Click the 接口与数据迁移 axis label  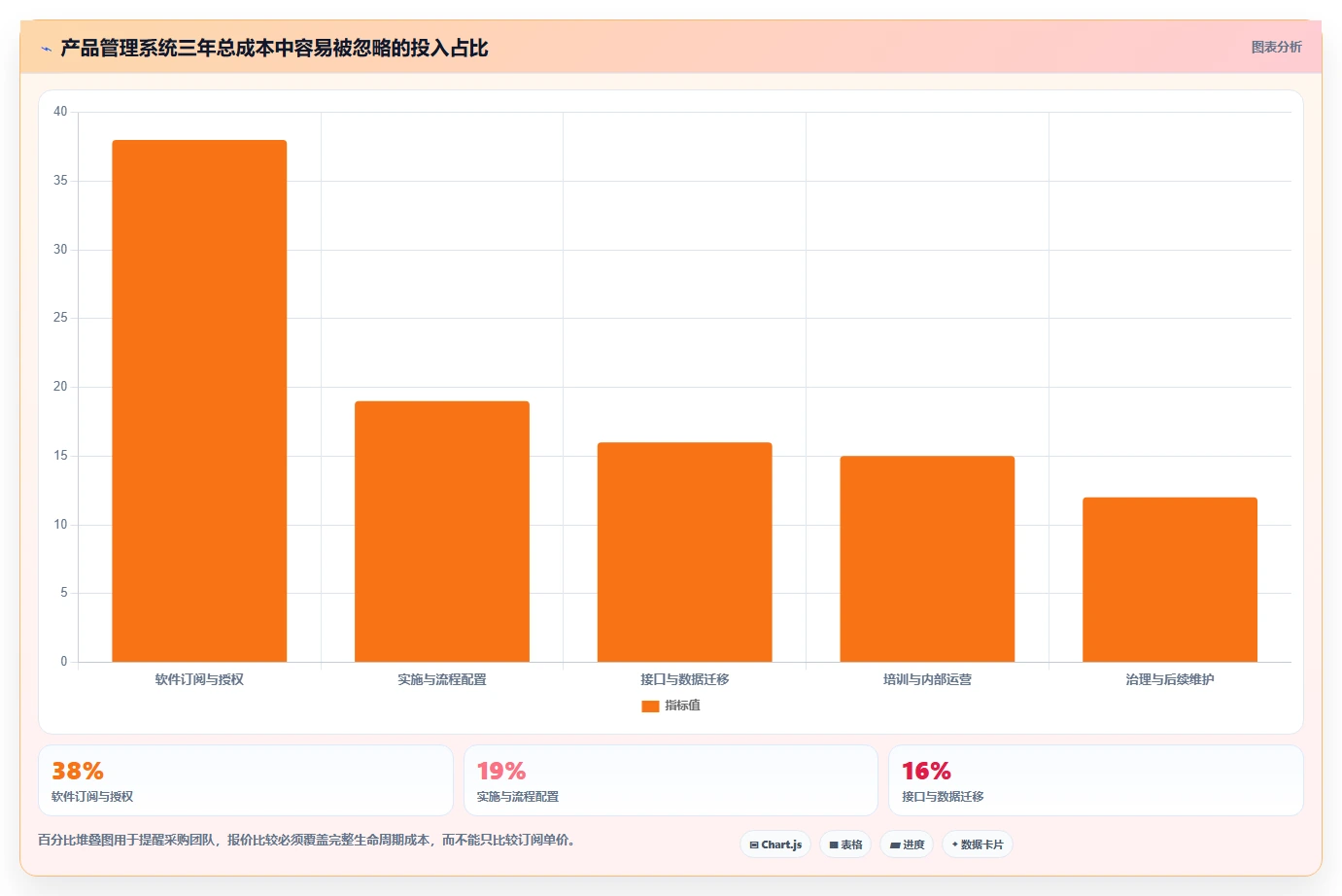point(684,679)
